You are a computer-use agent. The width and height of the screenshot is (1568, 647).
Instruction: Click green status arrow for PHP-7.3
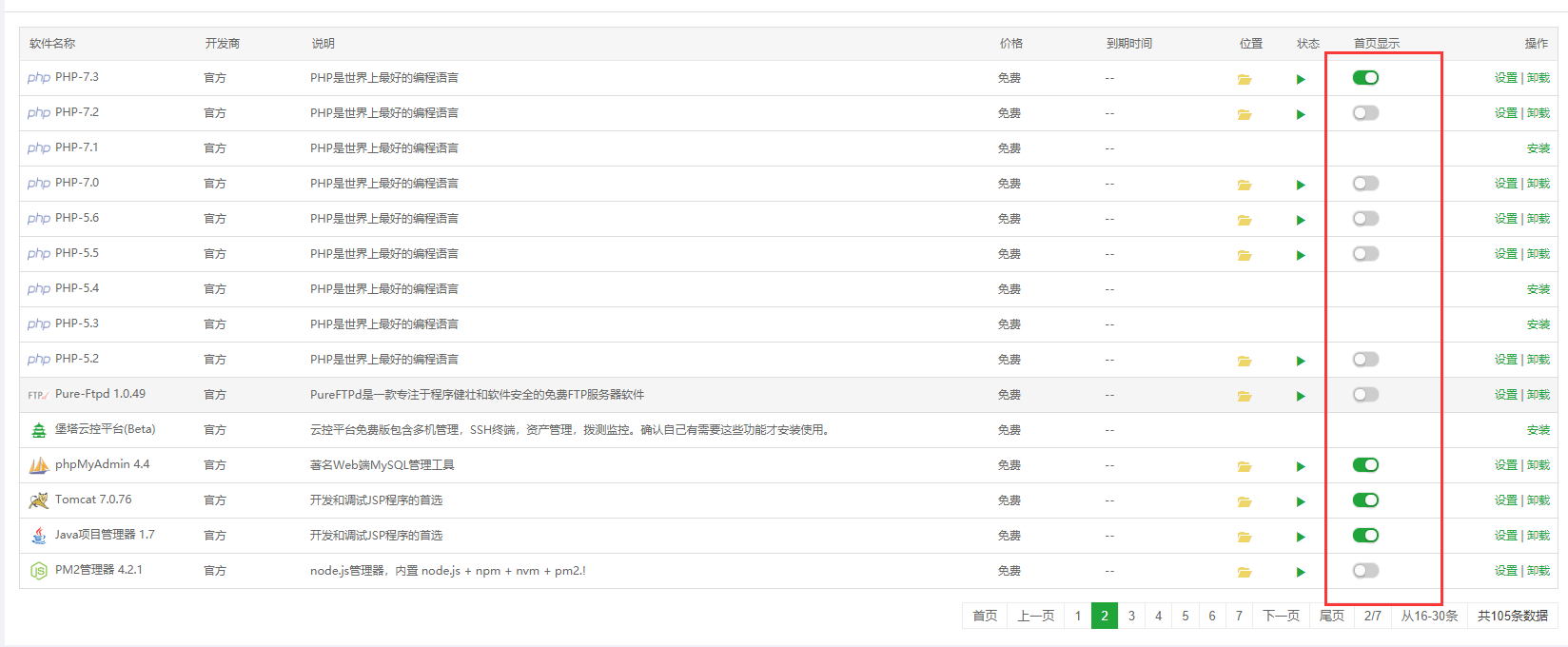tap(1301, 79)
